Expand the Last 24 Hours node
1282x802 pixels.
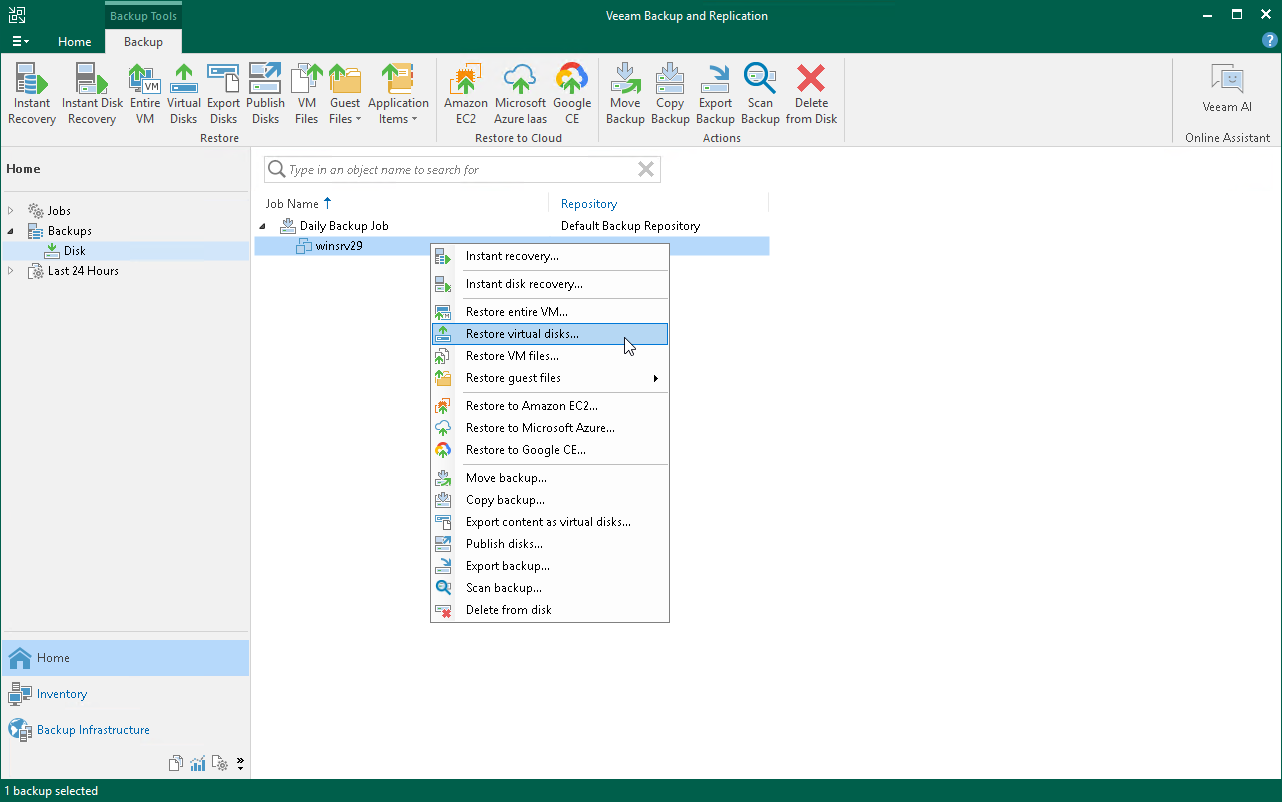12,271
